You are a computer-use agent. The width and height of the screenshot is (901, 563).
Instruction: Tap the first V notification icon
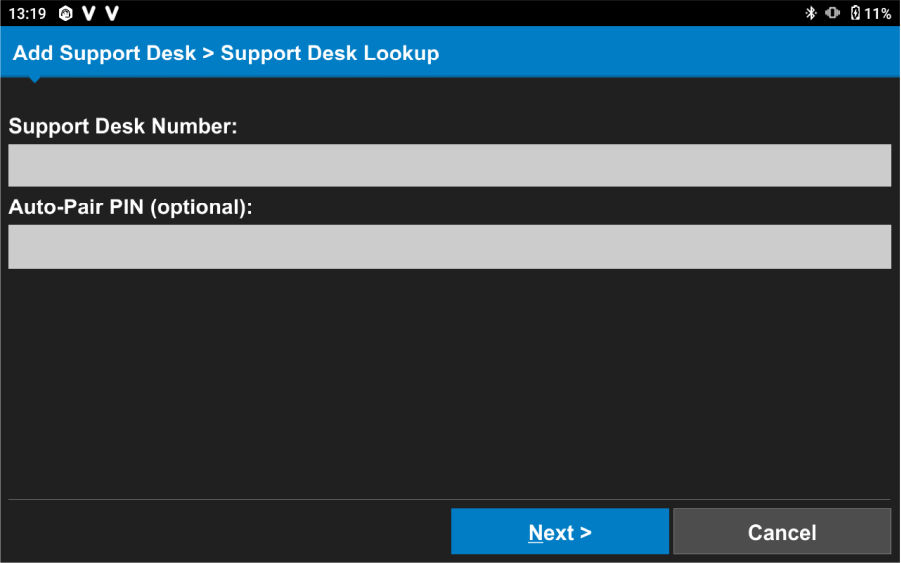click(x=89, y=13)
